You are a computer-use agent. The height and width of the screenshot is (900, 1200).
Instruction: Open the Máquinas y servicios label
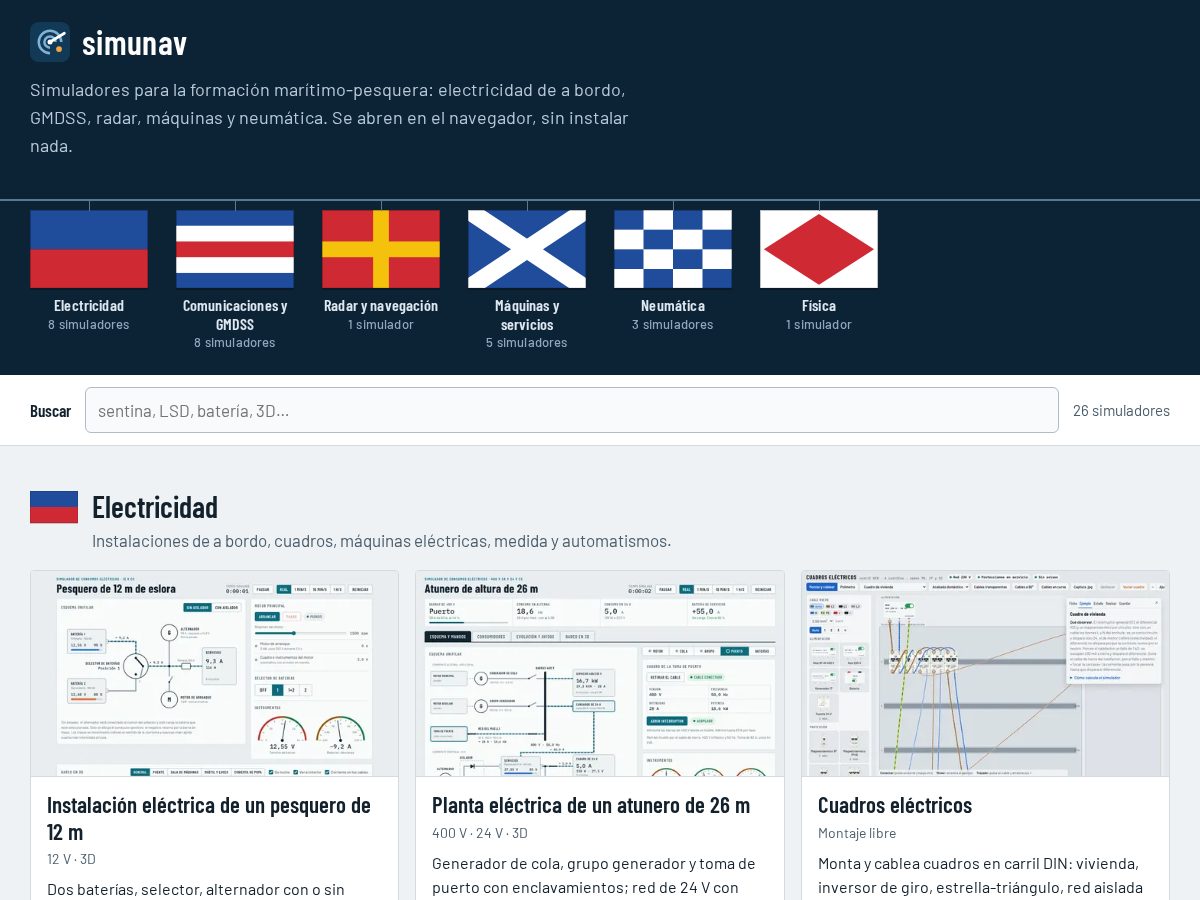tap(527, 315)
